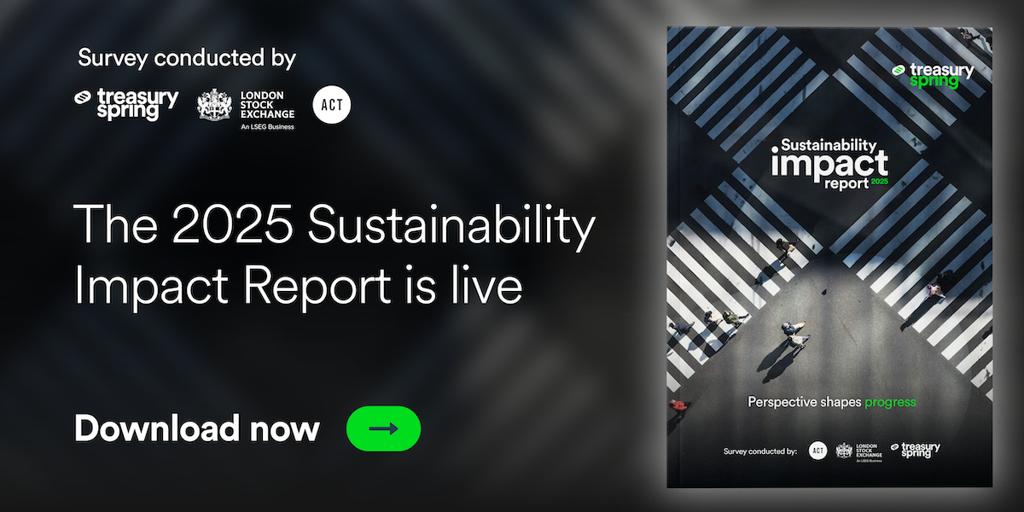Click "LONDON STOCK EXCHANGE" wordmark text at top left

267,105
